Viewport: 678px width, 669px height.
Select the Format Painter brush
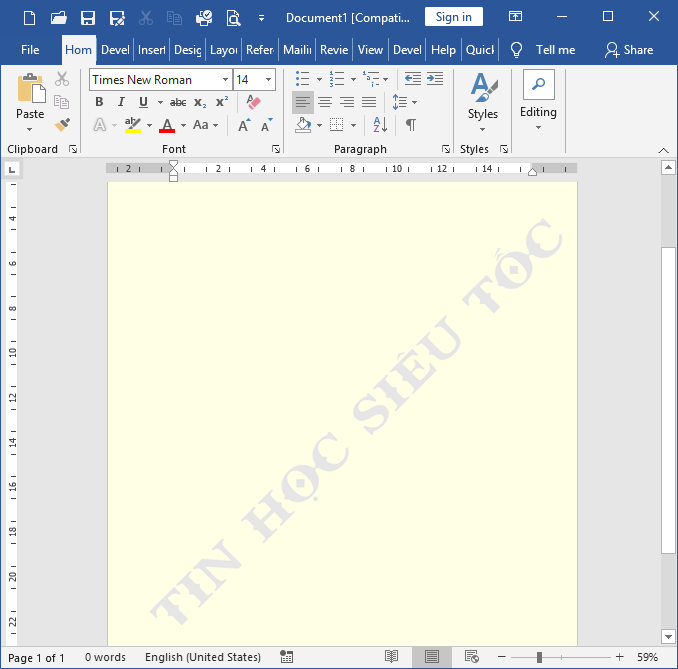coord(62,125)
